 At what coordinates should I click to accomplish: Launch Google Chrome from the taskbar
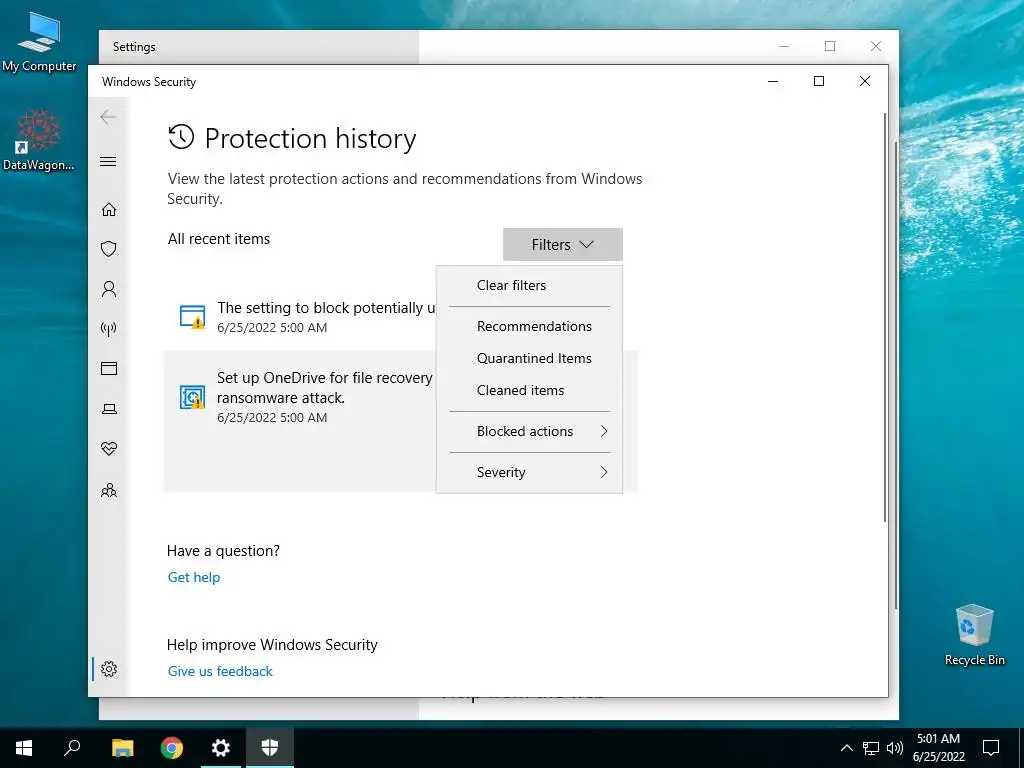(x=172, y=748)
